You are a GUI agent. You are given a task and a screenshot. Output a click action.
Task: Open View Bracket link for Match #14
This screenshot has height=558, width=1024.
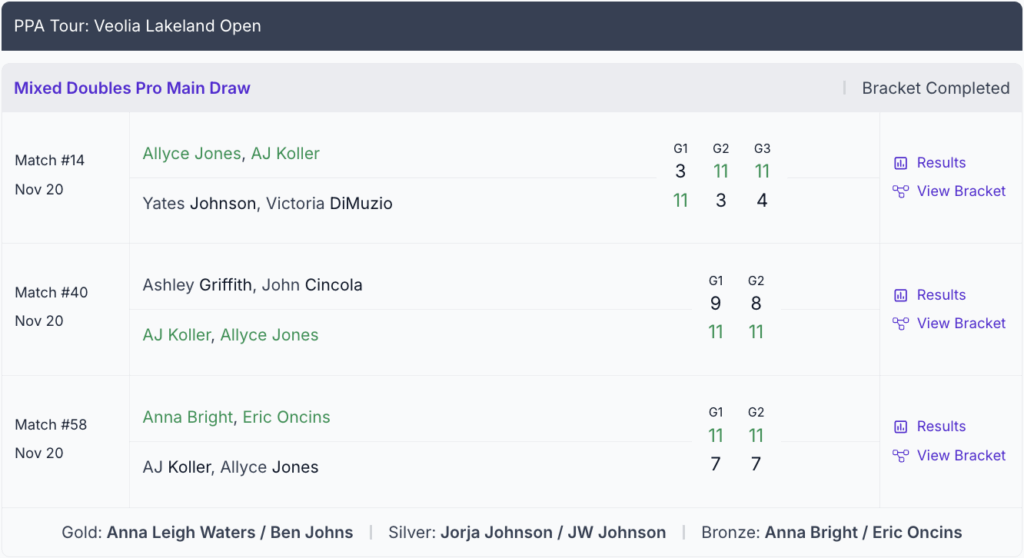pyautogui.click(x=961, y=191)
